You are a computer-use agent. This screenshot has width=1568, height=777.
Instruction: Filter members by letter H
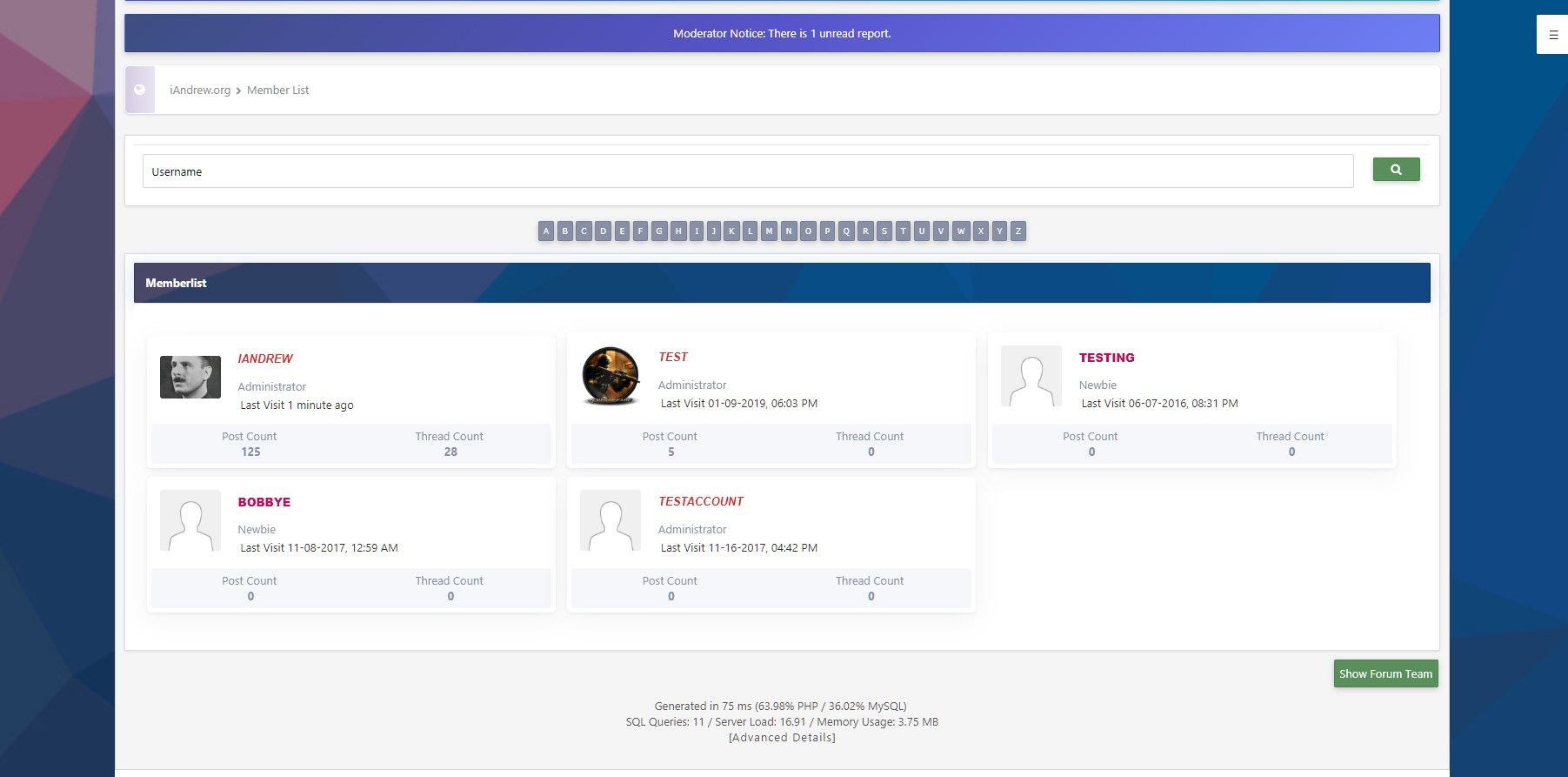(678, 231)
